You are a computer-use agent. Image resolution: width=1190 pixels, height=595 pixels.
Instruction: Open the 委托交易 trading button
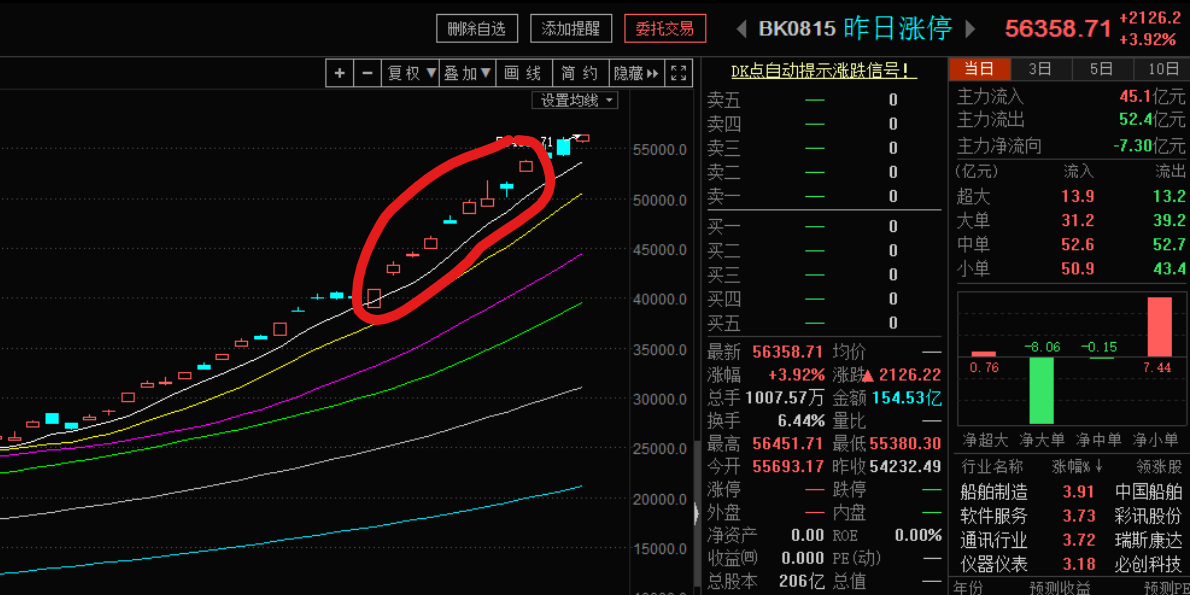point(665,29)
